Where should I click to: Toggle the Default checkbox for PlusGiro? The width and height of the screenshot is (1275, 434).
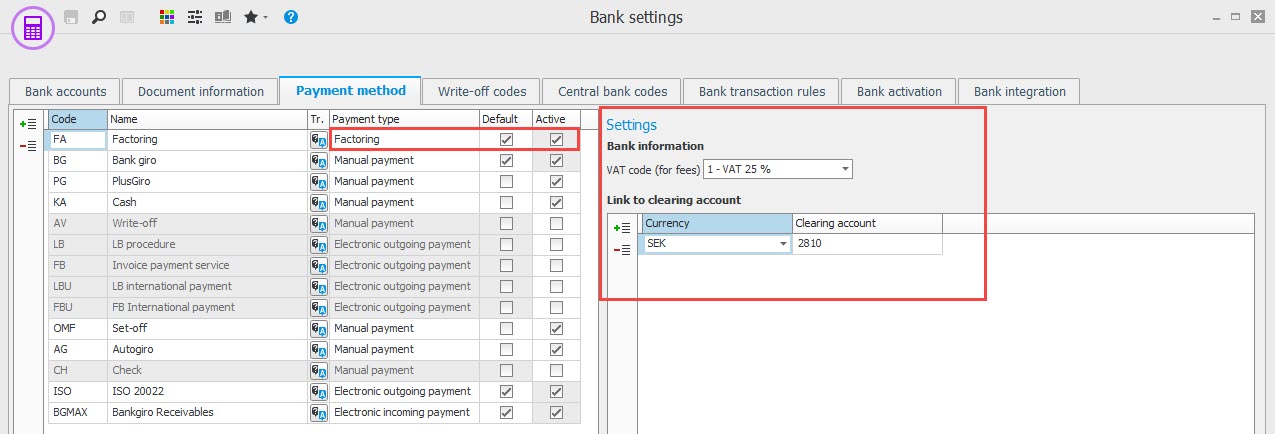506,182
